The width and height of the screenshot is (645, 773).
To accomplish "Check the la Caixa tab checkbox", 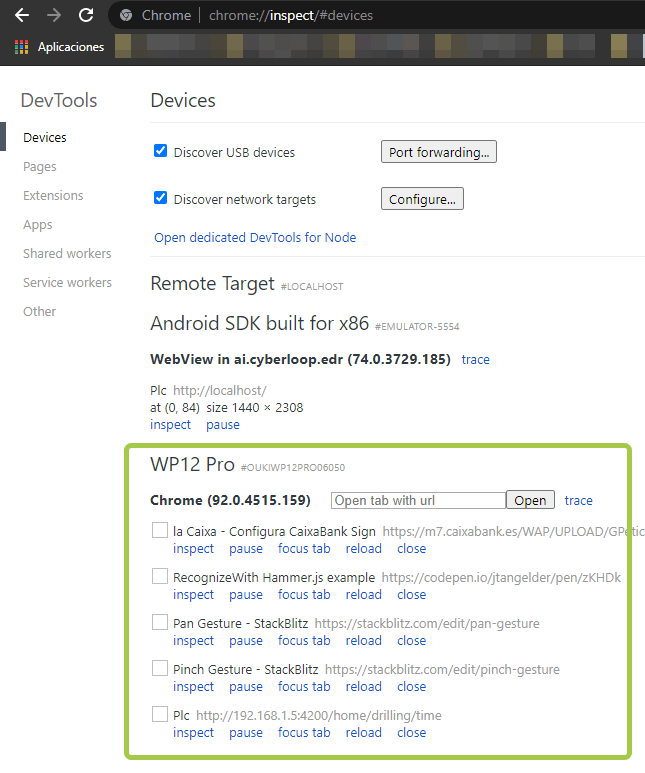I will [x=160, y=530].
